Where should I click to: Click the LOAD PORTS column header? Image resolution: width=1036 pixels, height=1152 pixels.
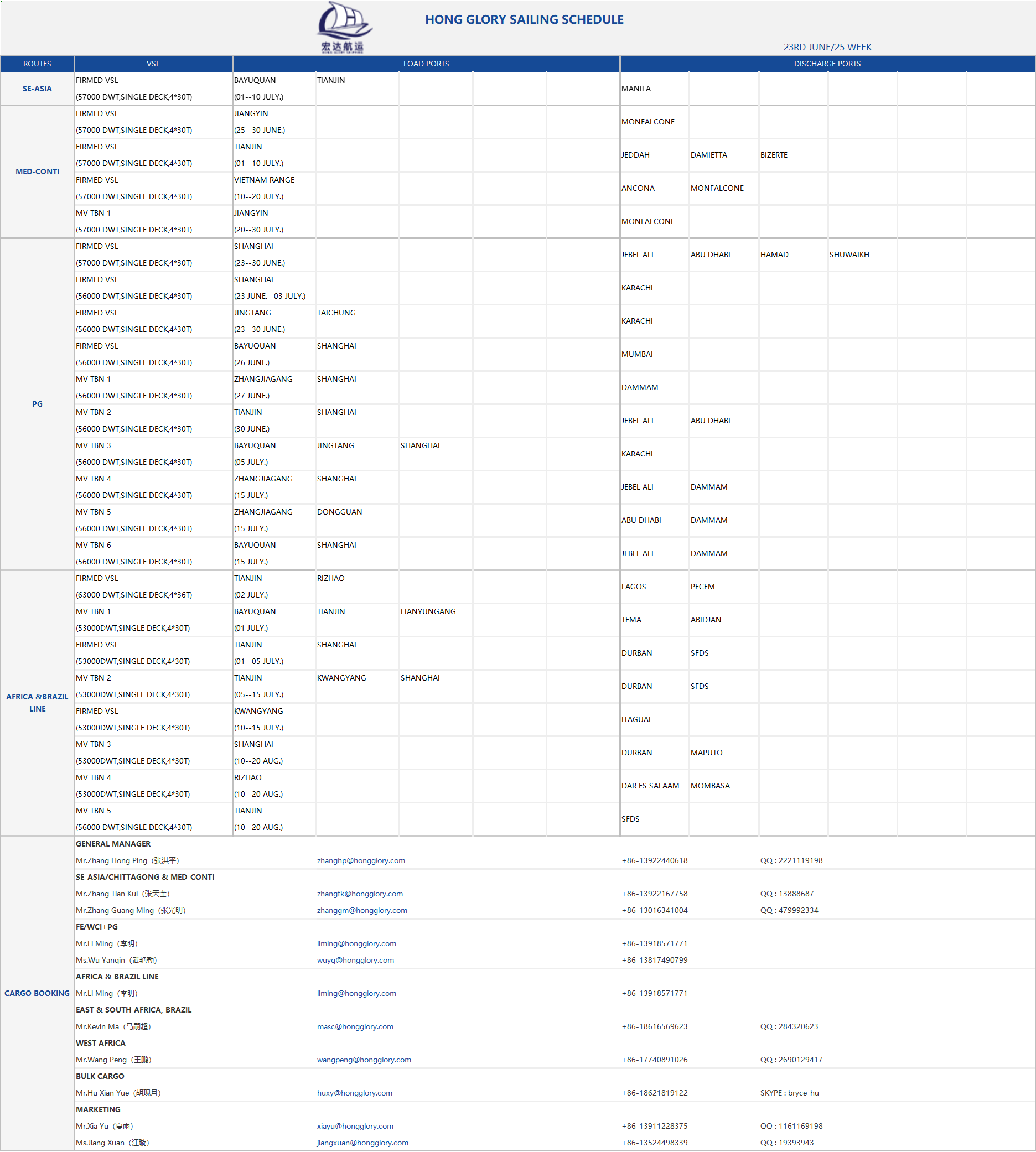[426, 64]
